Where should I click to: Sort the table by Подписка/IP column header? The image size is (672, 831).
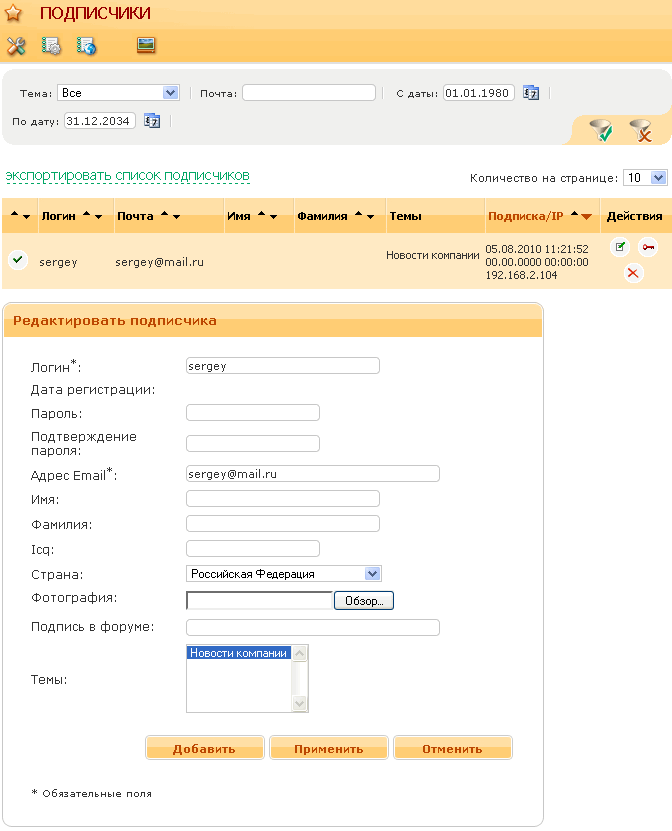point(525,216)
